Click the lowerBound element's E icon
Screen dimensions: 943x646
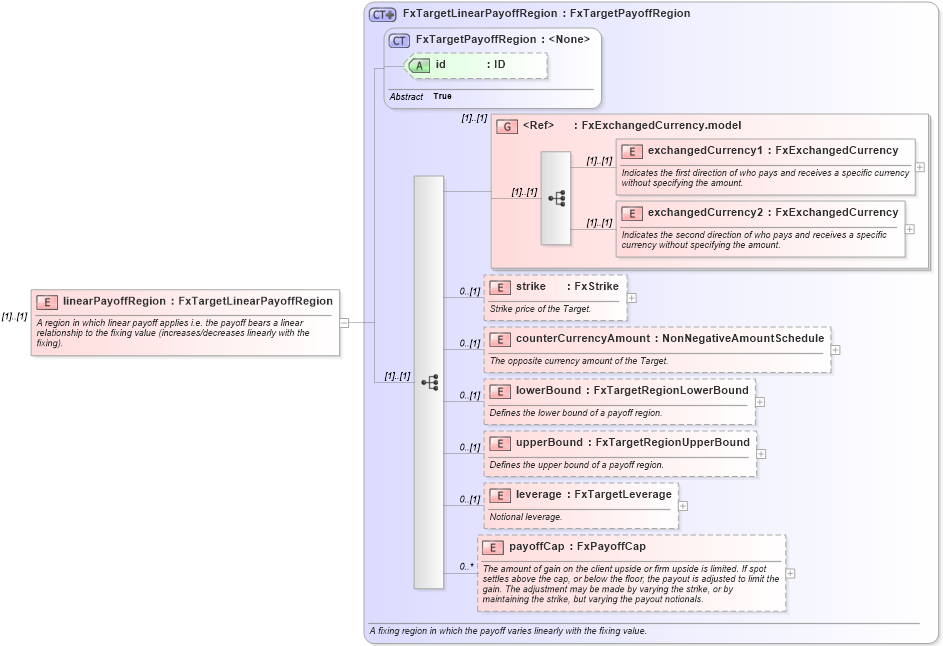click(500, 390)
